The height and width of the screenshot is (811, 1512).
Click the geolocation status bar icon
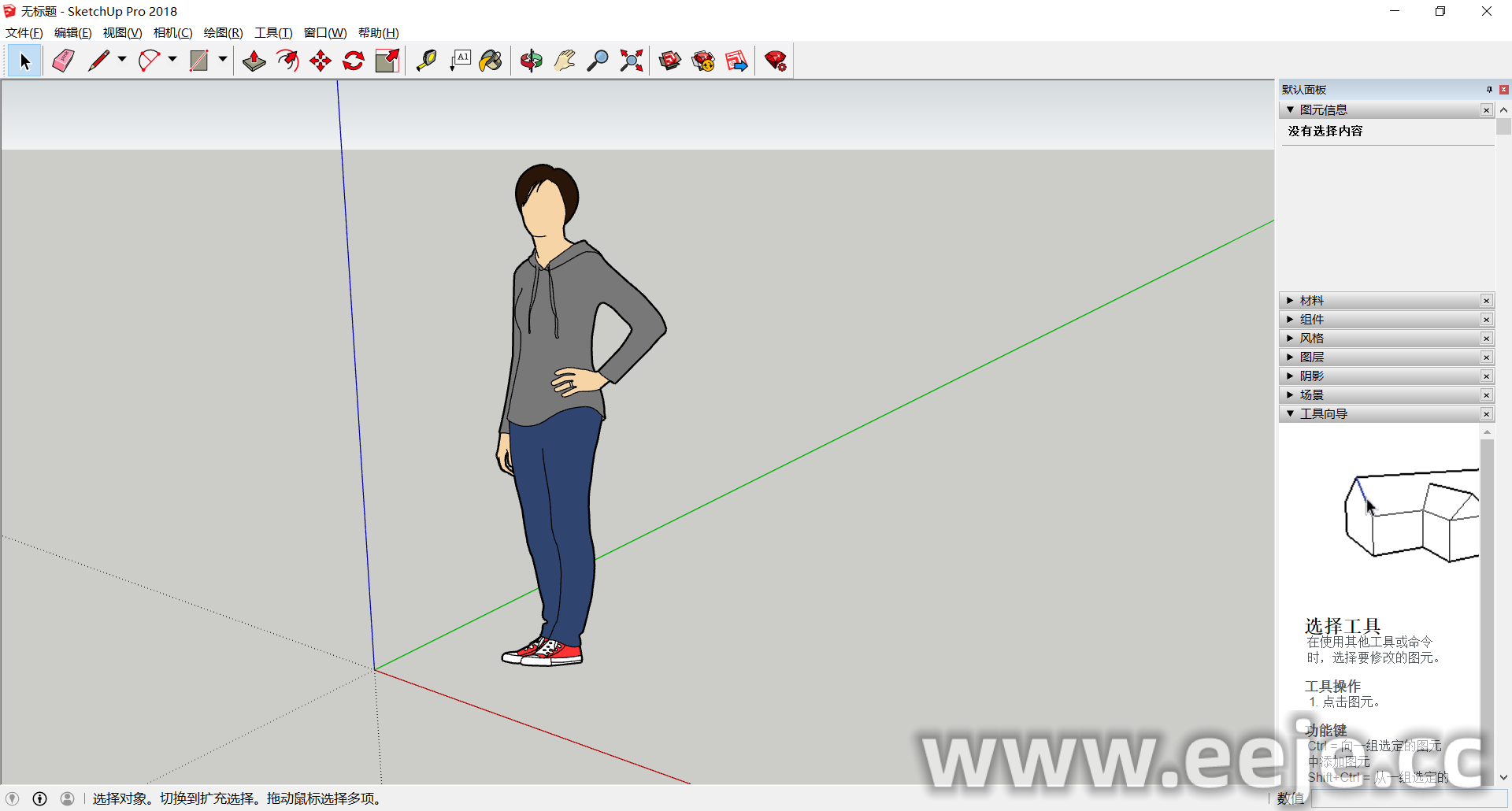coord(13,798)
